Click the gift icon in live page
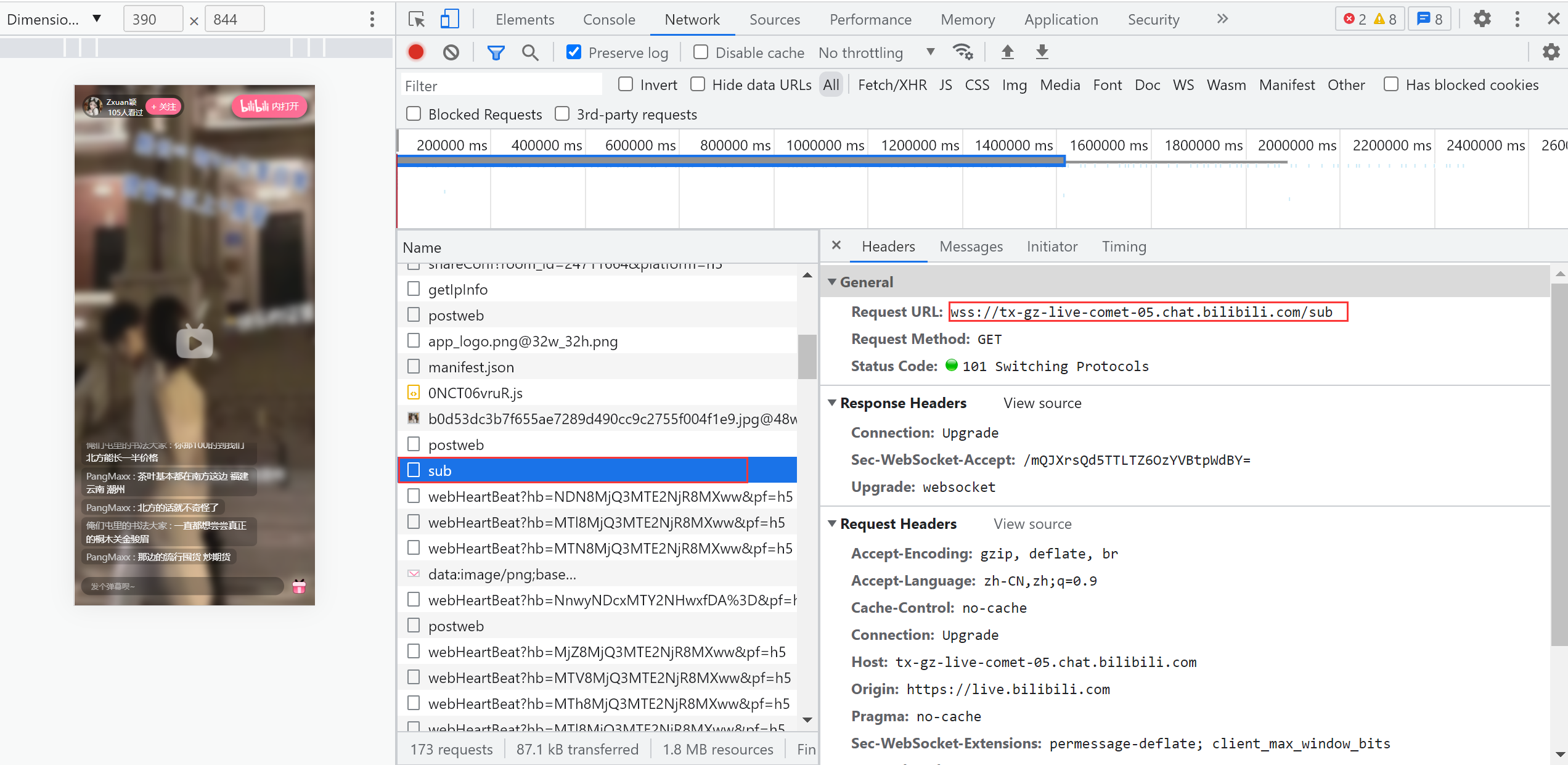Viewport: 1568px width, 765px height. 299,586
